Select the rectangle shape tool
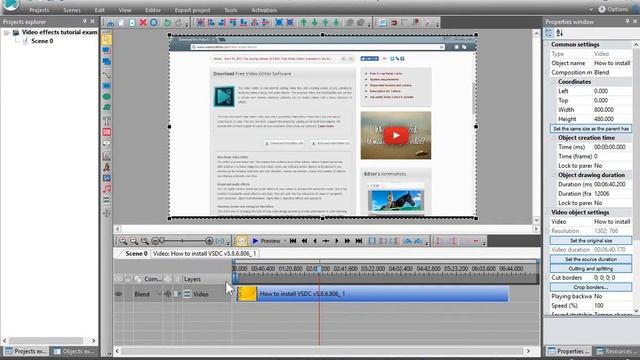Image resolution: width=640 pixels, height=360 pixels. [x=107, y=86]
